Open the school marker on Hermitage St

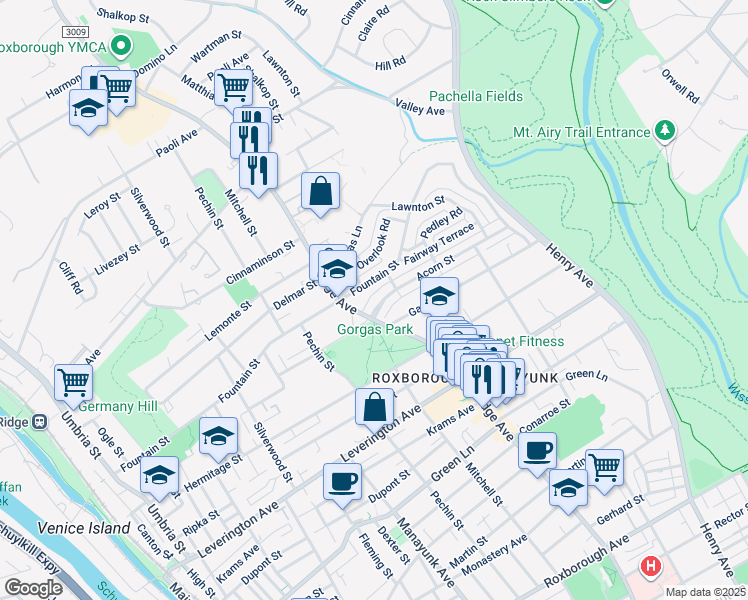[218, 436]
